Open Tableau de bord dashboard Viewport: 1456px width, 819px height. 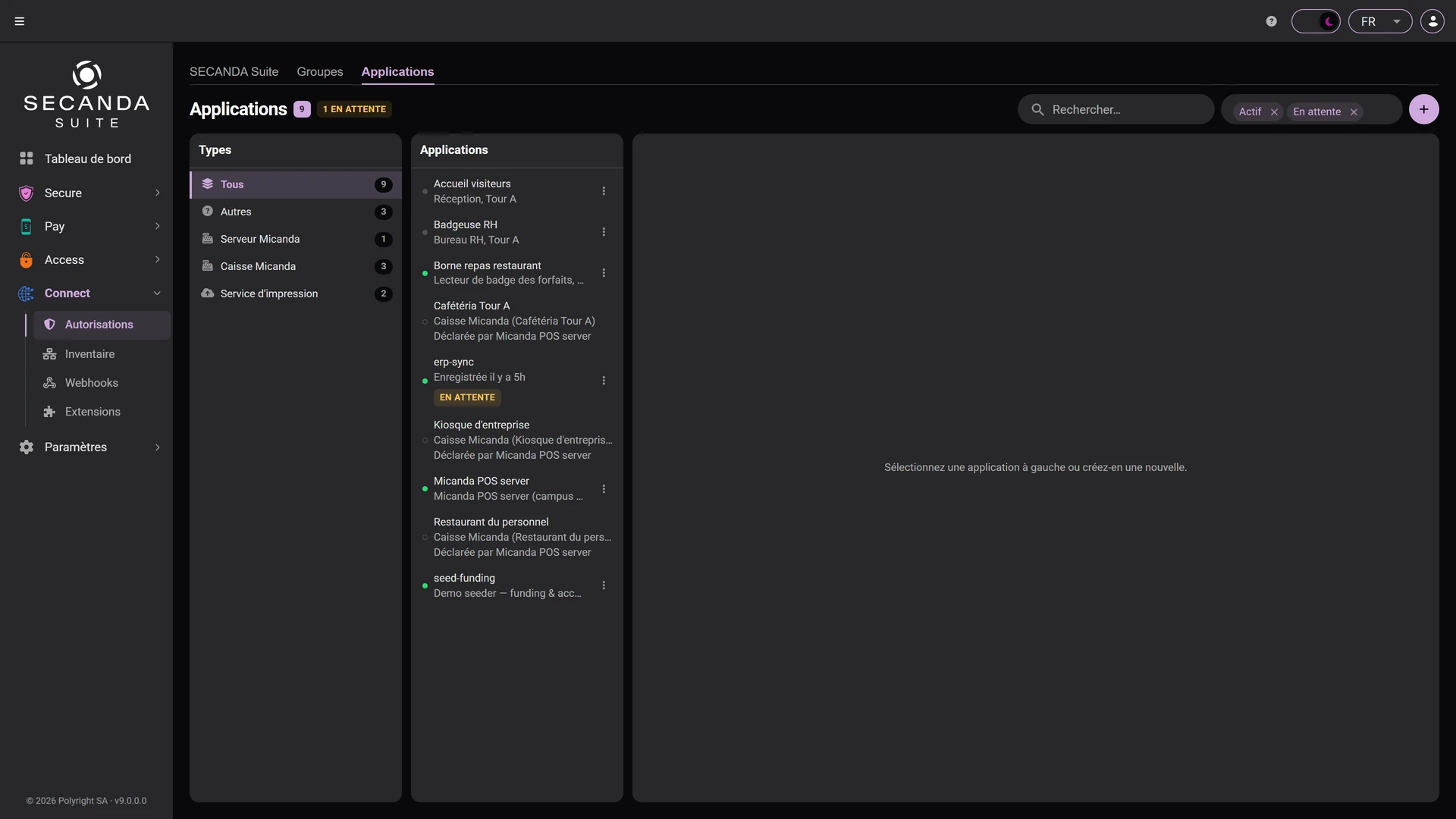pyautogui.click(x=86, y=158)
